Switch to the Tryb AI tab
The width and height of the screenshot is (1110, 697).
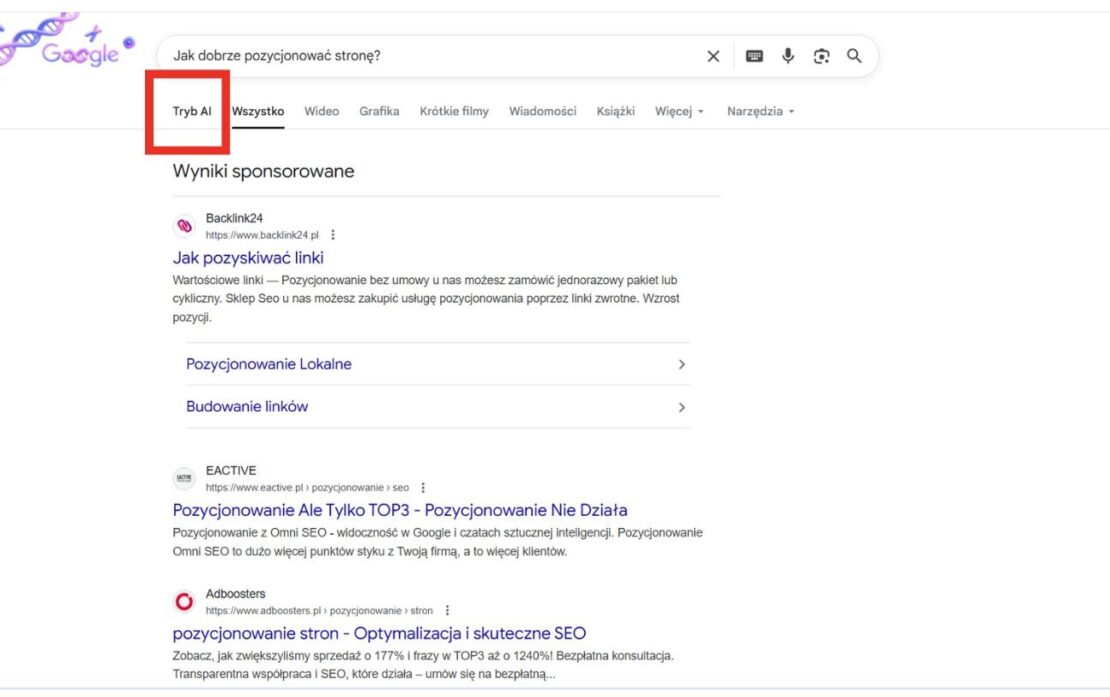point(192,111)
